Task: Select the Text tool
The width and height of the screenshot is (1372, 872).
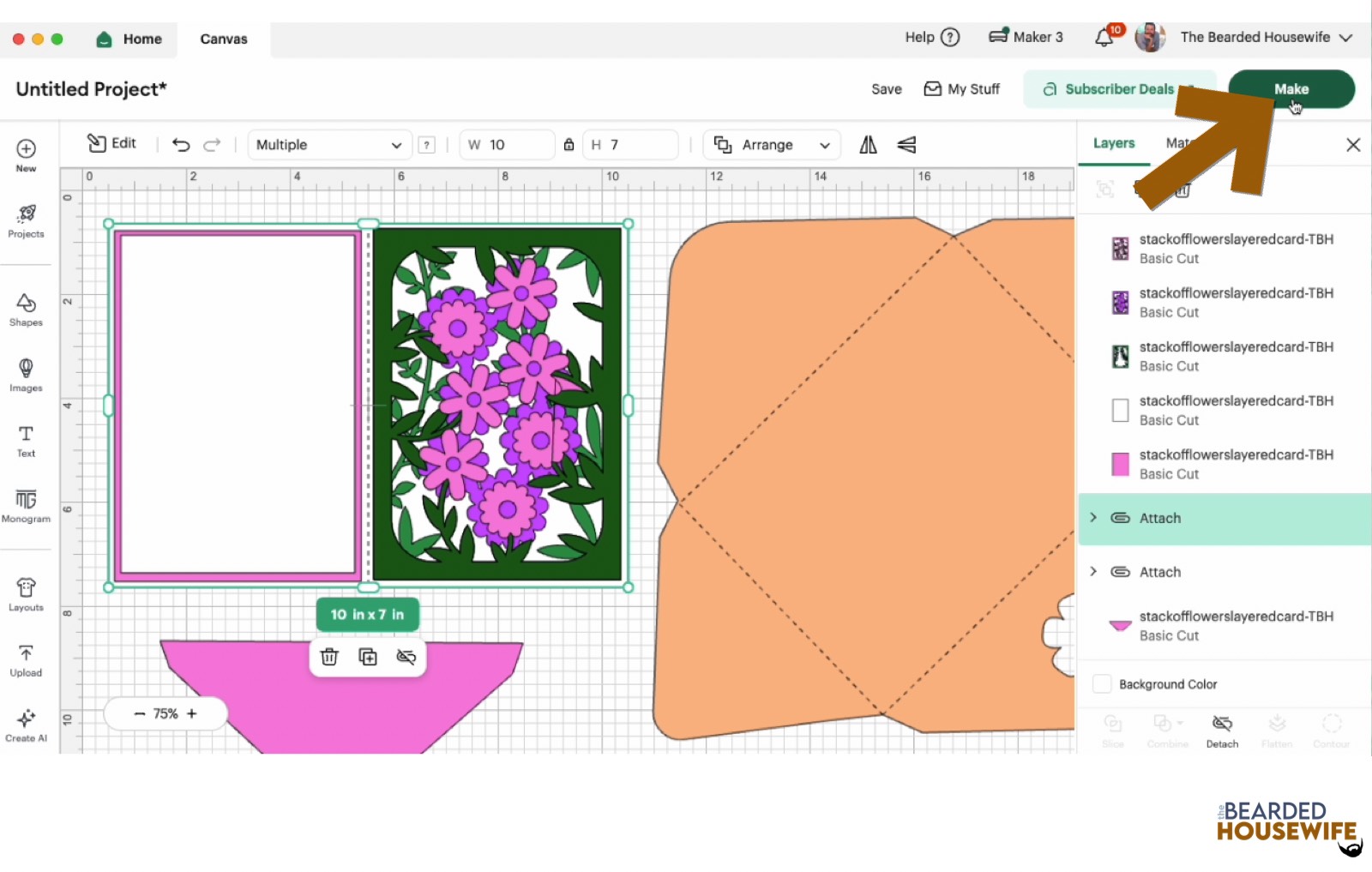Action: pyautogui.click(x=26, y=441)
